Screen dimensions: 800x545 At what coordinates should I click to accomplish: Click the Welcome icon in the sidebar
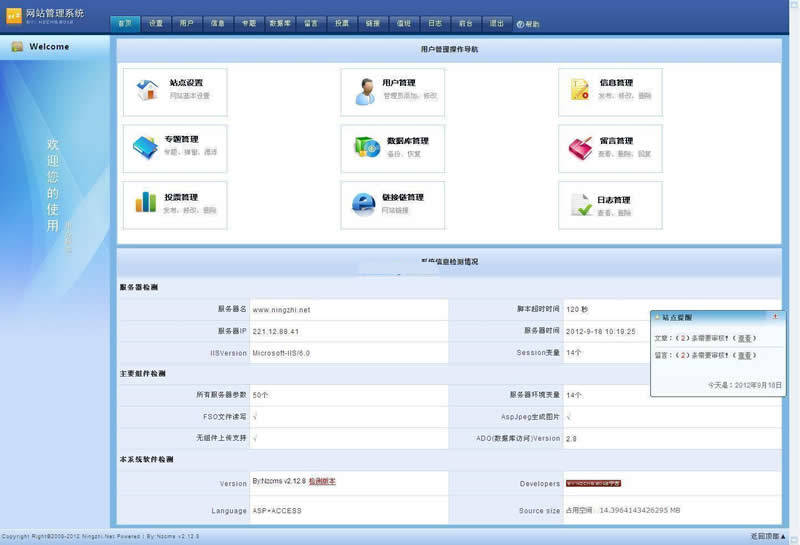pos(17,46)
